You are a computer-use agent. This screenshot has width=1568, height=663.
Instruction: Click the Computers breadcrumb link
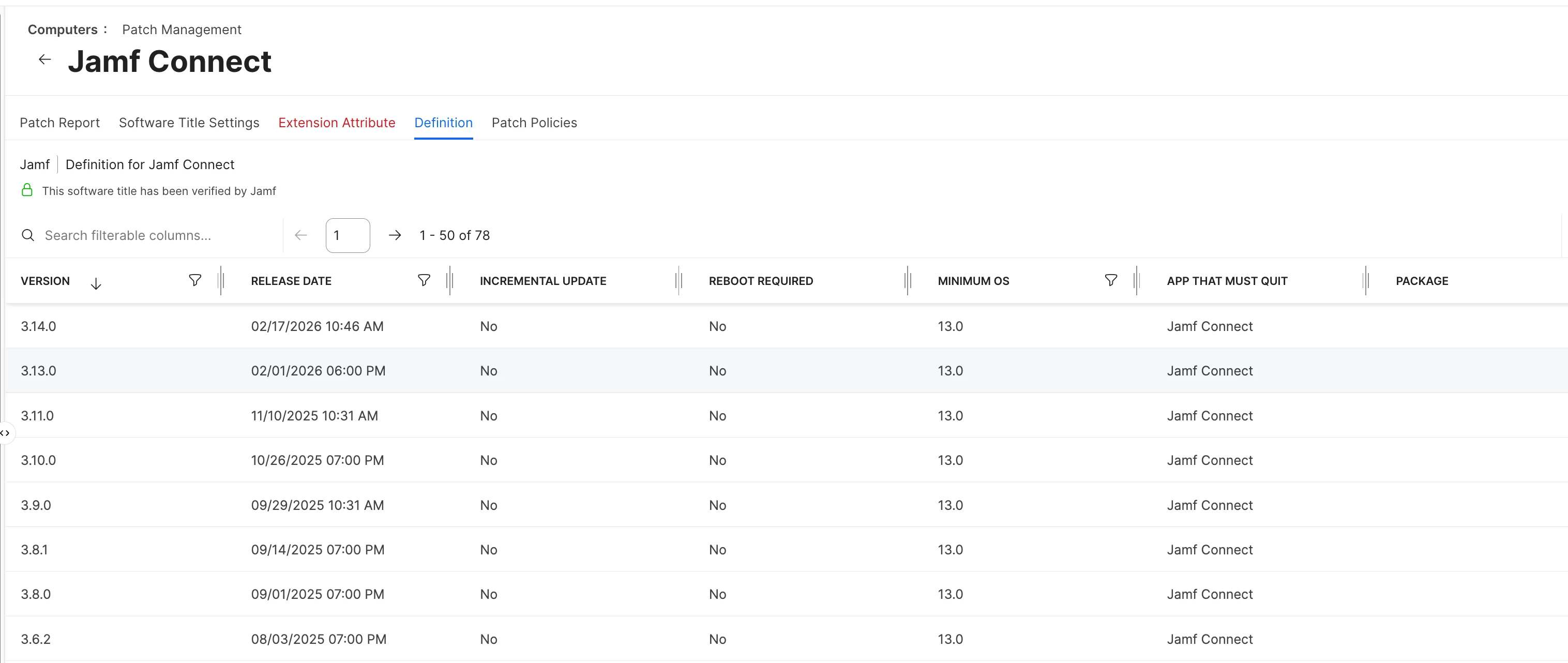point(63,30)
